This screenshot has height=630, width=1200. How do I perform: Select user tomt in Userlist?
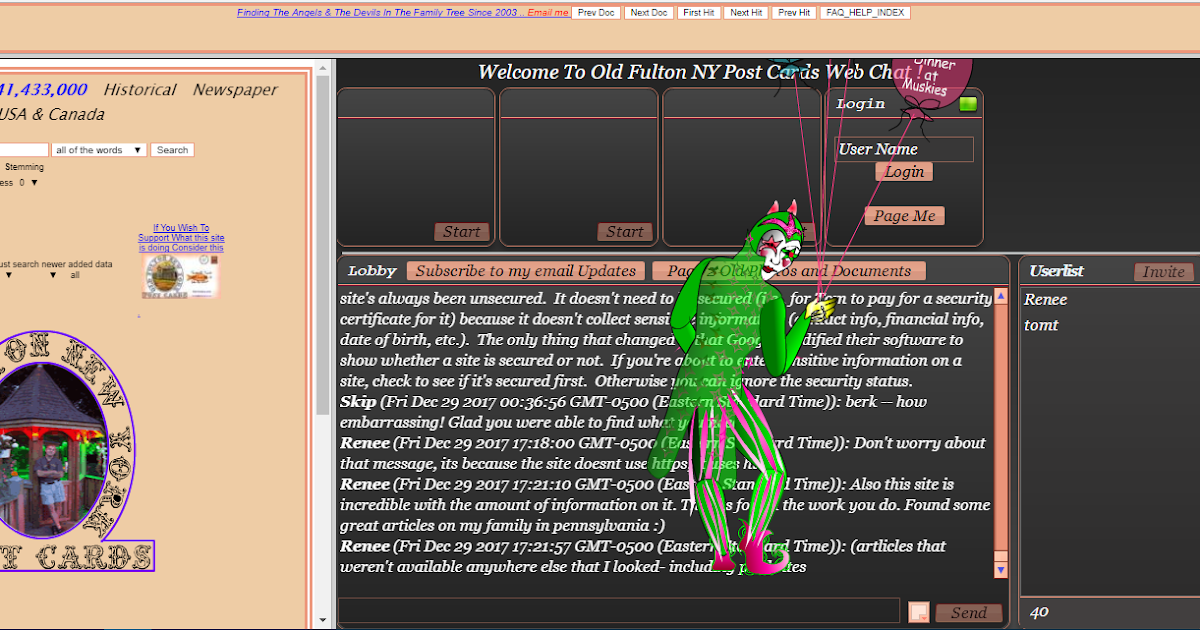click(1041, 325)
